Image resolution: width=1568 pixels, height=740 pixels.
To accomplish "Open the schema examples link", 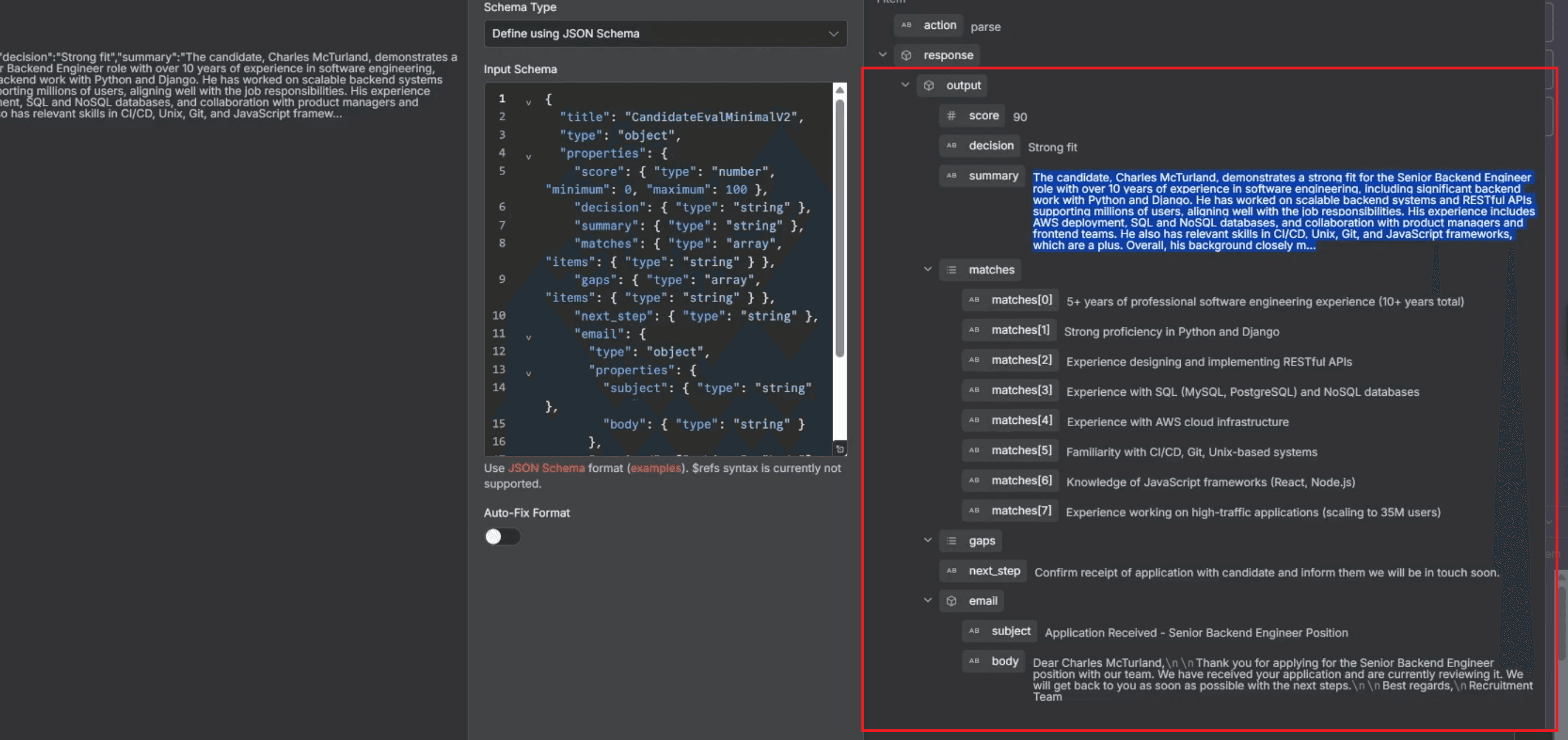I will click(x=655, y=468).
